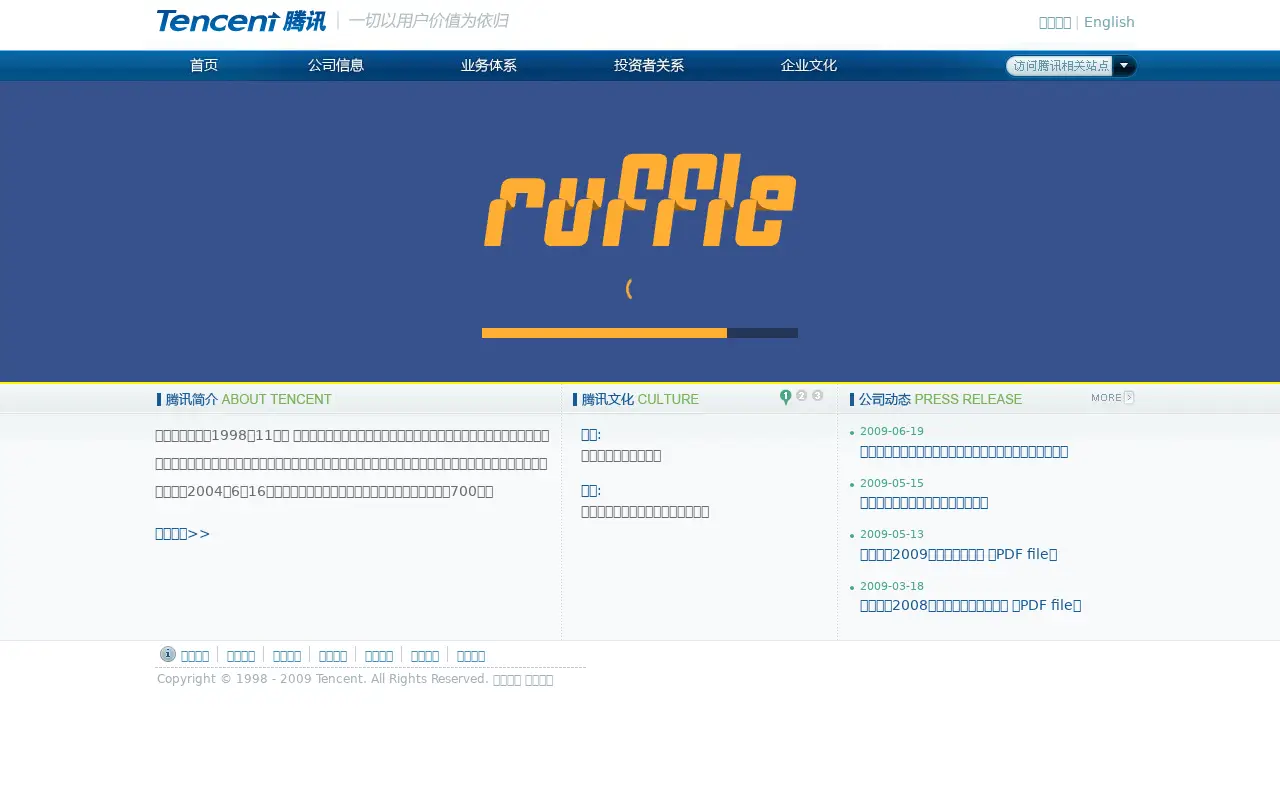The image size is (1280, 800).
Task: Click the Tencent 腾讯 logo
Action: point(241,21)
